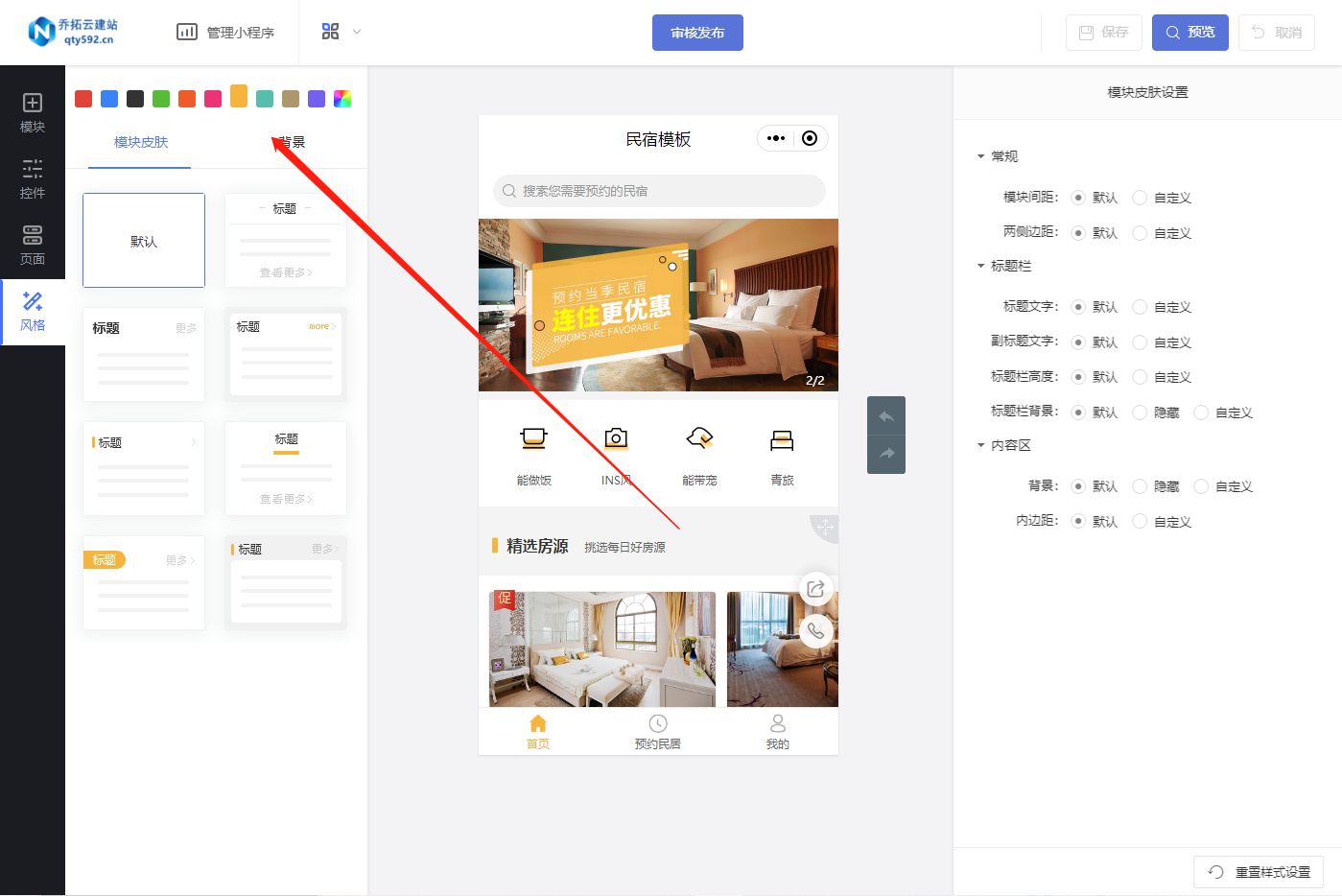Select the 模块 sidebar icon

pyautogui.click(x=32, y=112)
